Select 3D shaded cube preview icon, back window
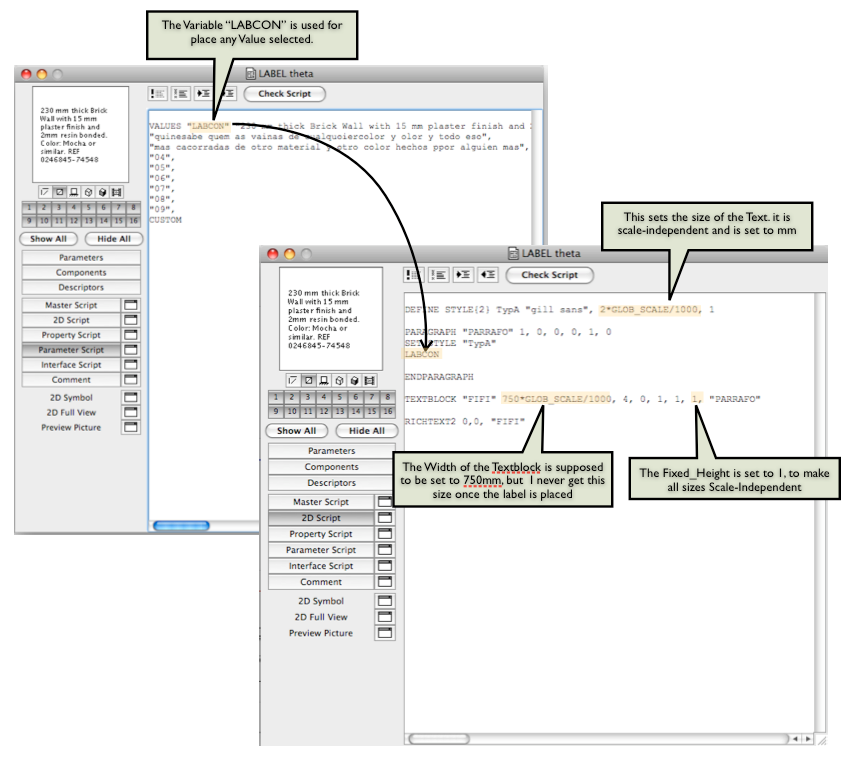The width and height of the screenshot is (851, 759). (102, 192)
